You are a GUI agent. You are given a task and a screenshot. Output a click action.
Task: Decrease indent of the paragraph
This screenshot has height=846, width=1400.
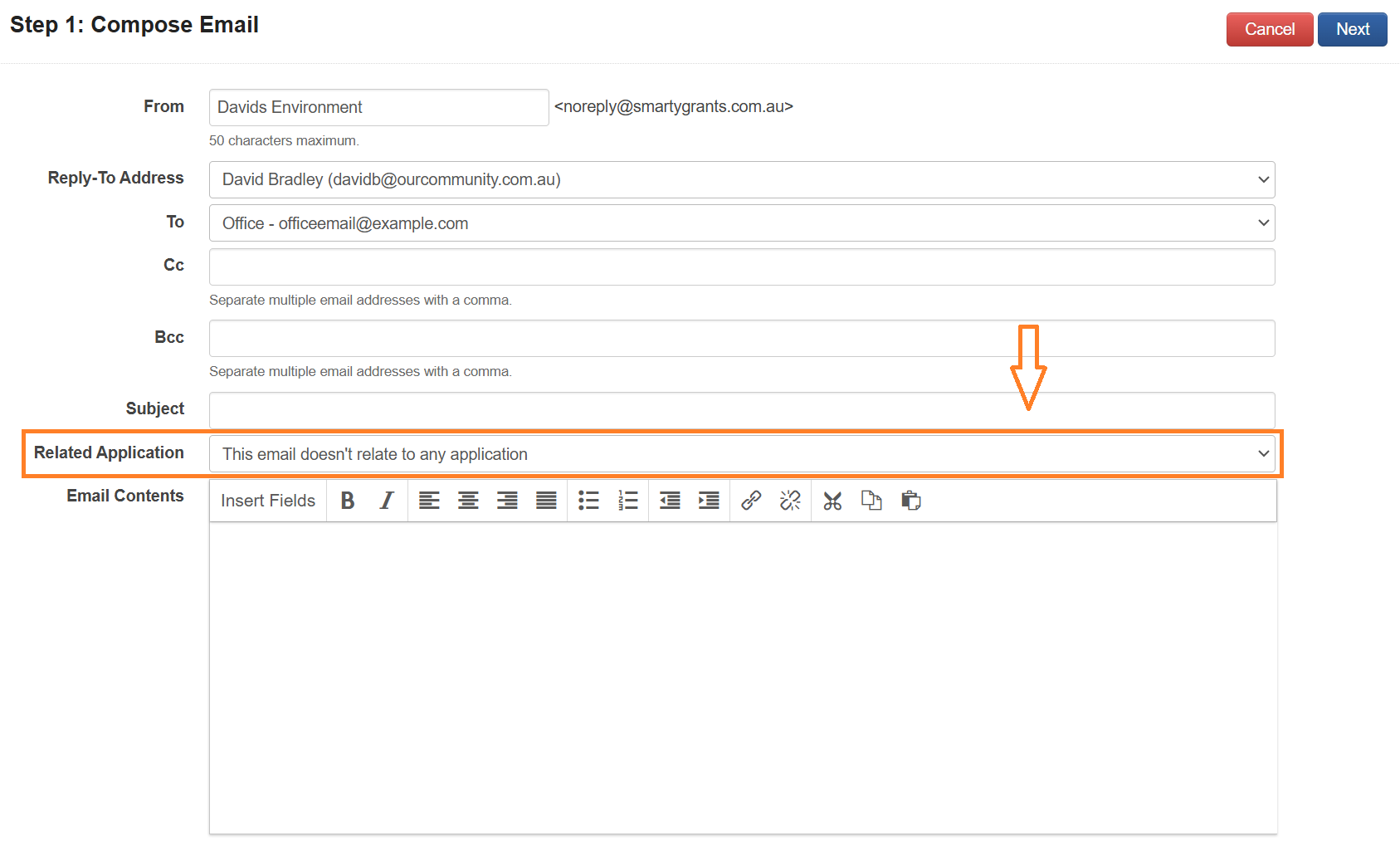point(670,501)
